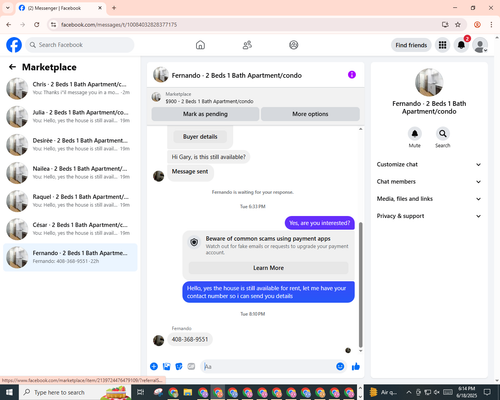The image size is (500, 400).
Task: Choose a GIF in the composer
Action: pos(191,367)
